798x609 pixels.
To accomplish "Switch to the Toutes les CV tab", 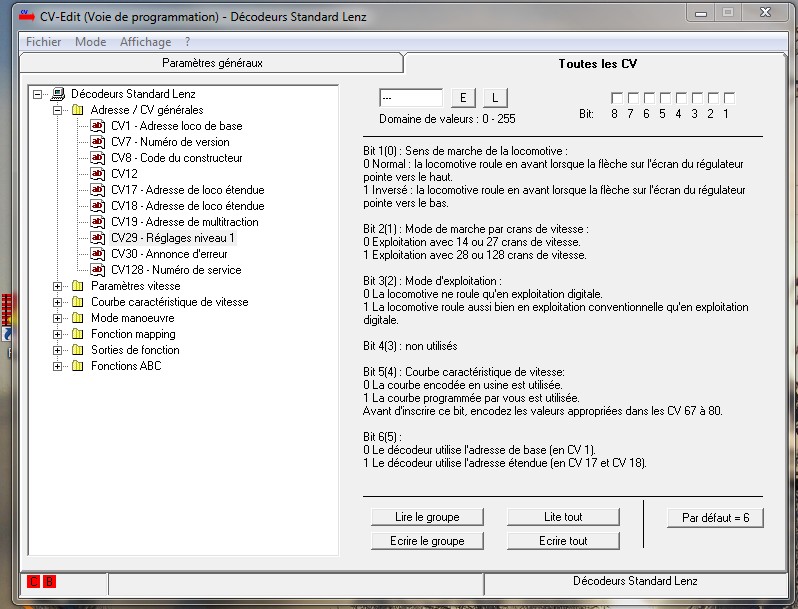I will click(x=597, y=64).
